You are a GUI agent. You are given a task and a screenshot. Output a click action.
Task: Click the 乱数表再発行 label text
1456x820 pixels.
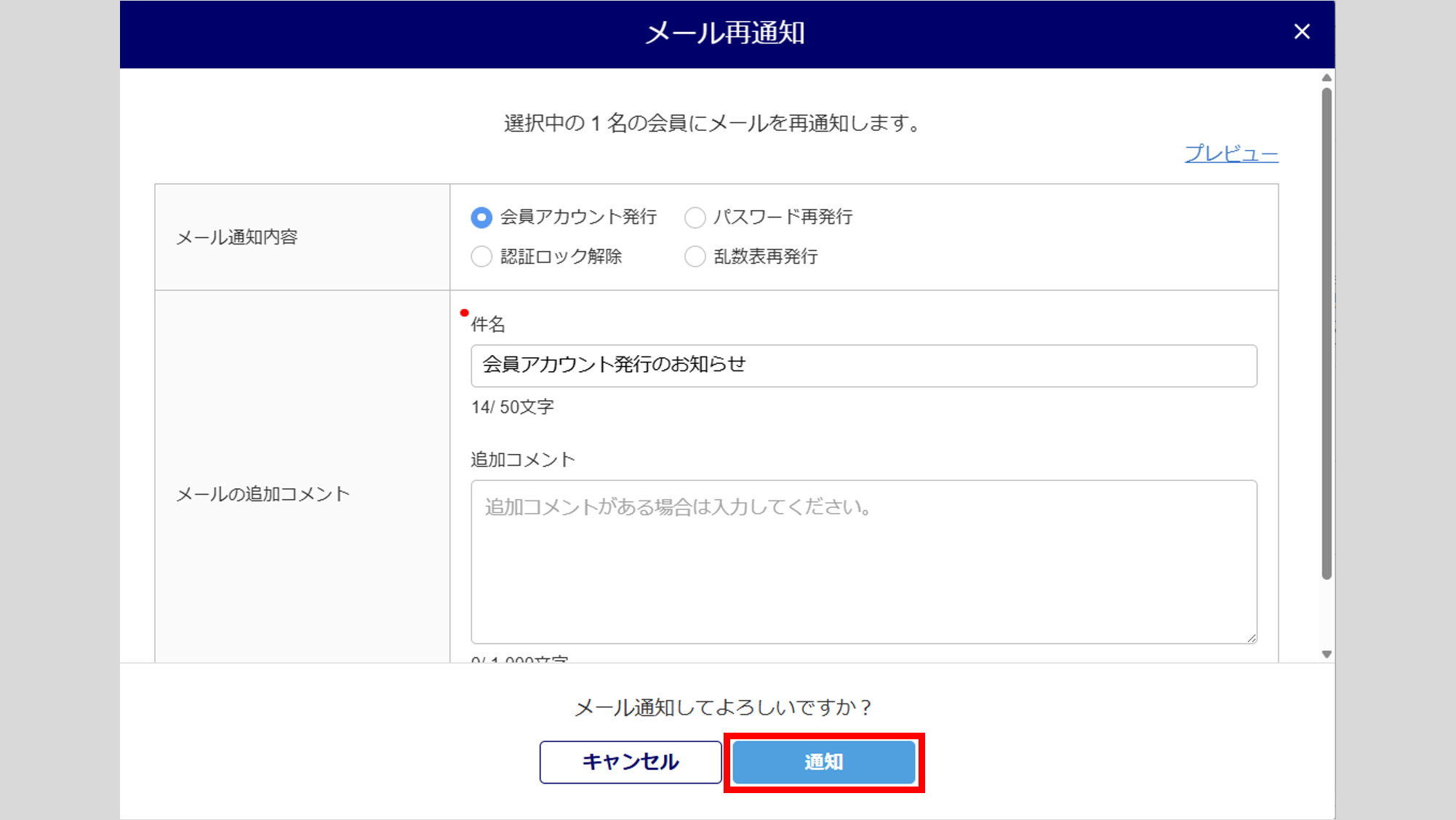pyautogui.click(x=765, y=257)
